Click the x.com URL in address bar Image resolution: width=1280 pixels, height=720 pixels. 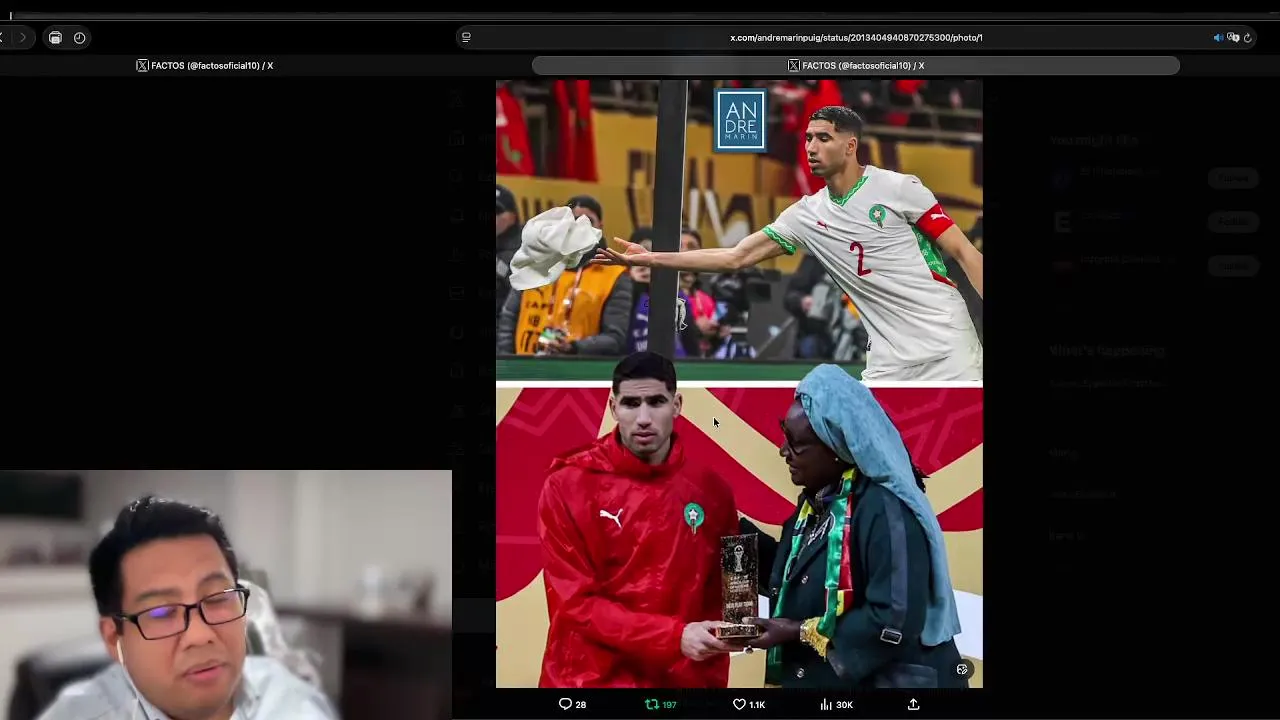856,37
